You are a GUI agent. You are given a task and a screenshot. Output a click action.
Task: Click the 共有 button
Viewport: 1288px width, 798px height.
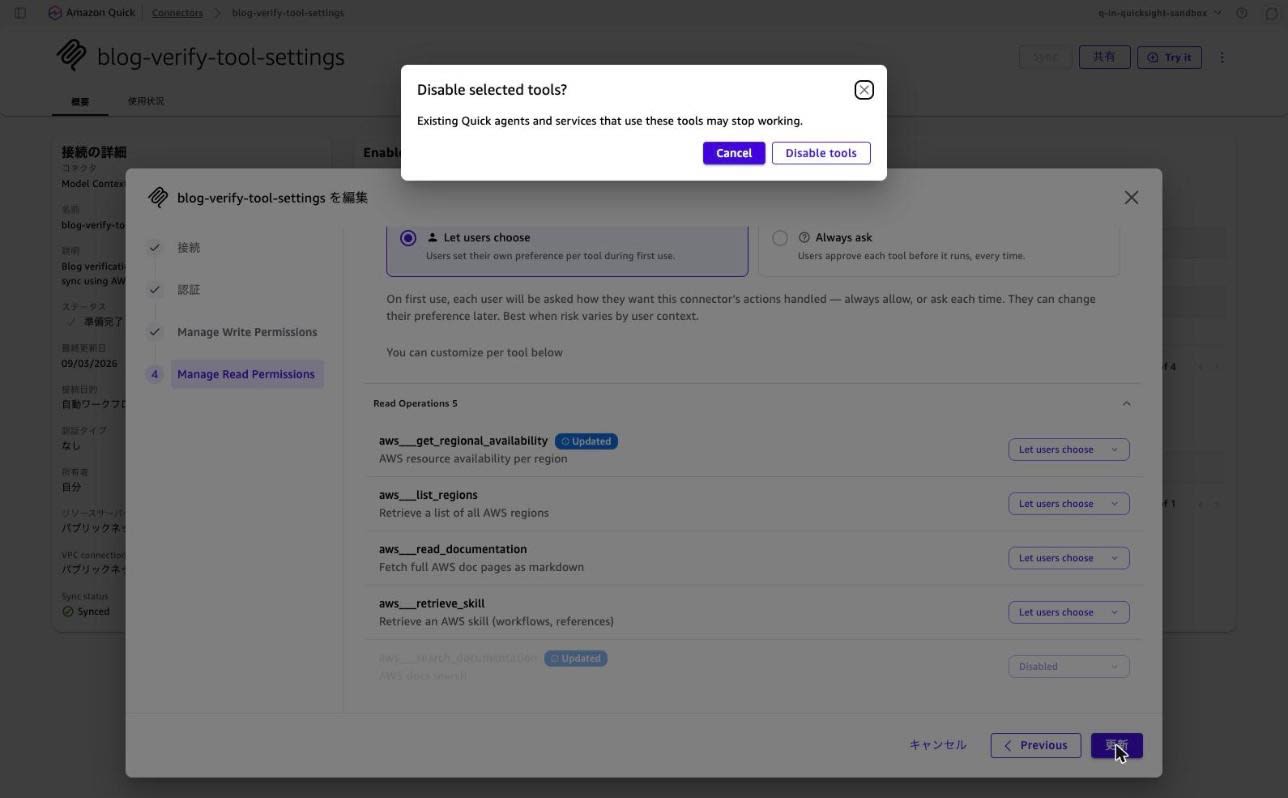pyautogui.click(x=1104, y=57)
